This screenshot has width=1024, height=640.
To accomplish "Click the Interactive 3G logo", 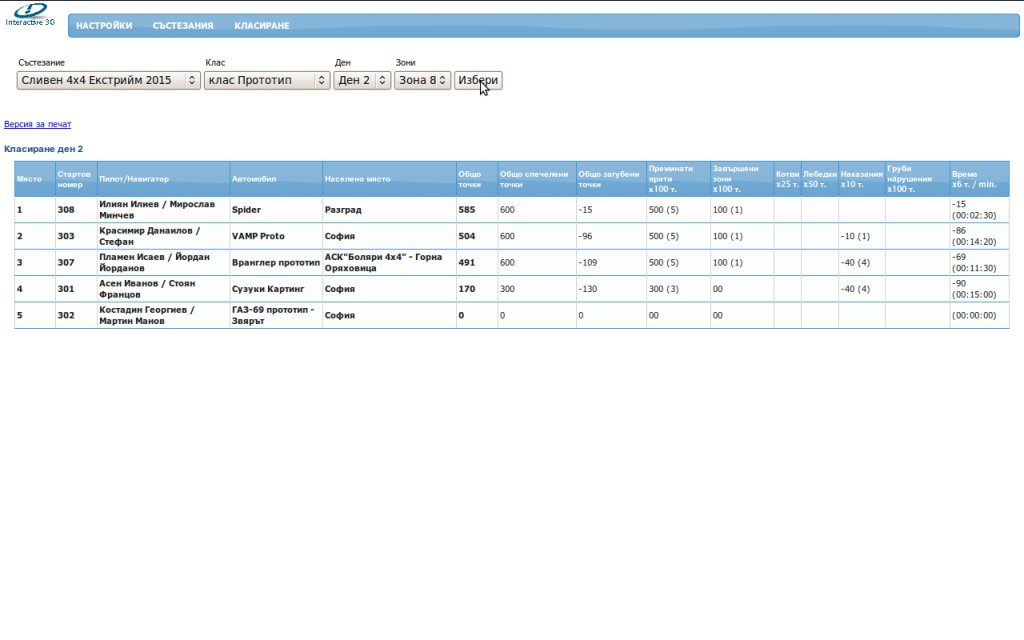I will point(30,14).
